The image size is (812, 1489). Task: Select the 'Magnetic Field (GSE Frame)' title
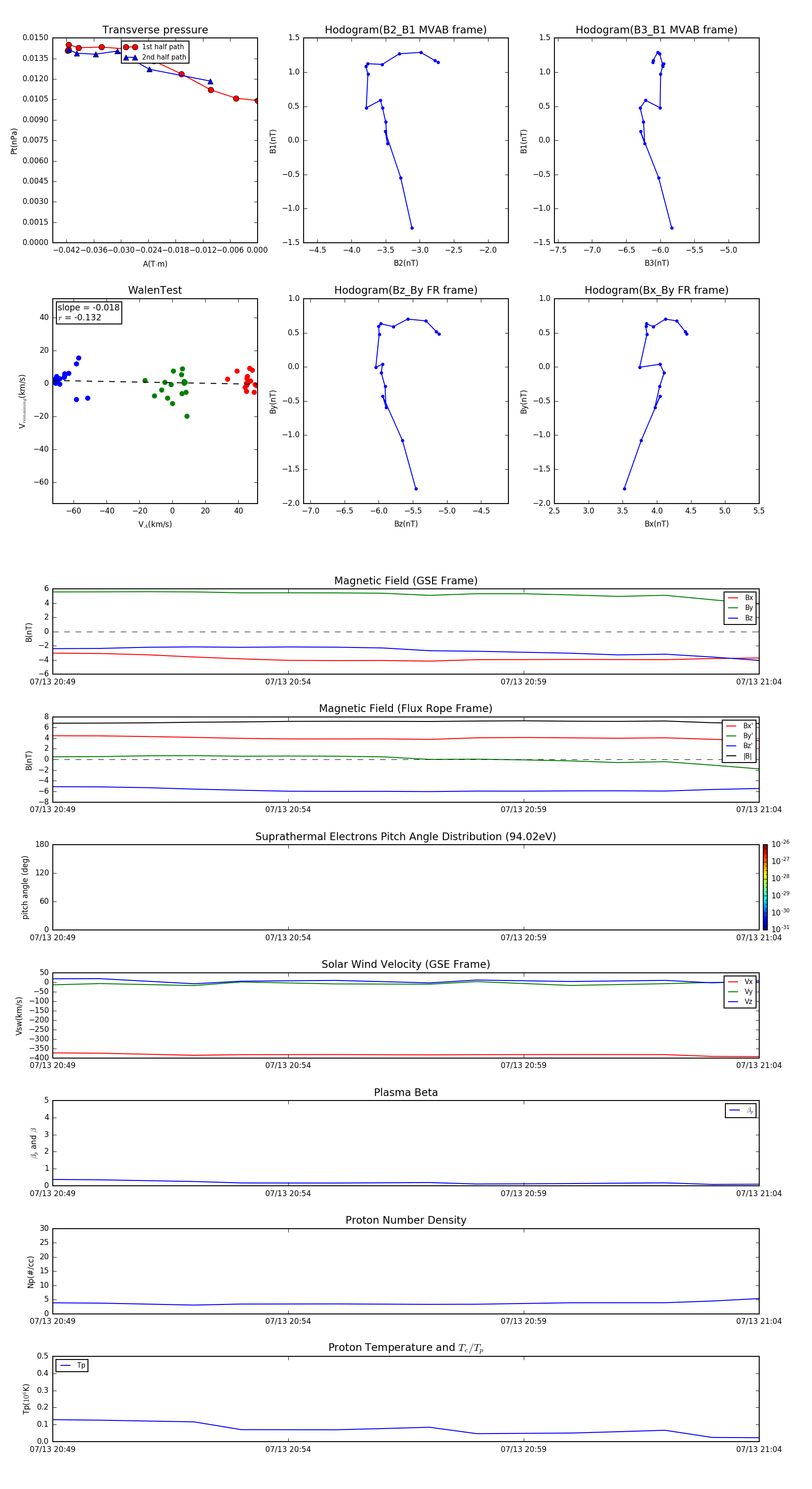406,581
